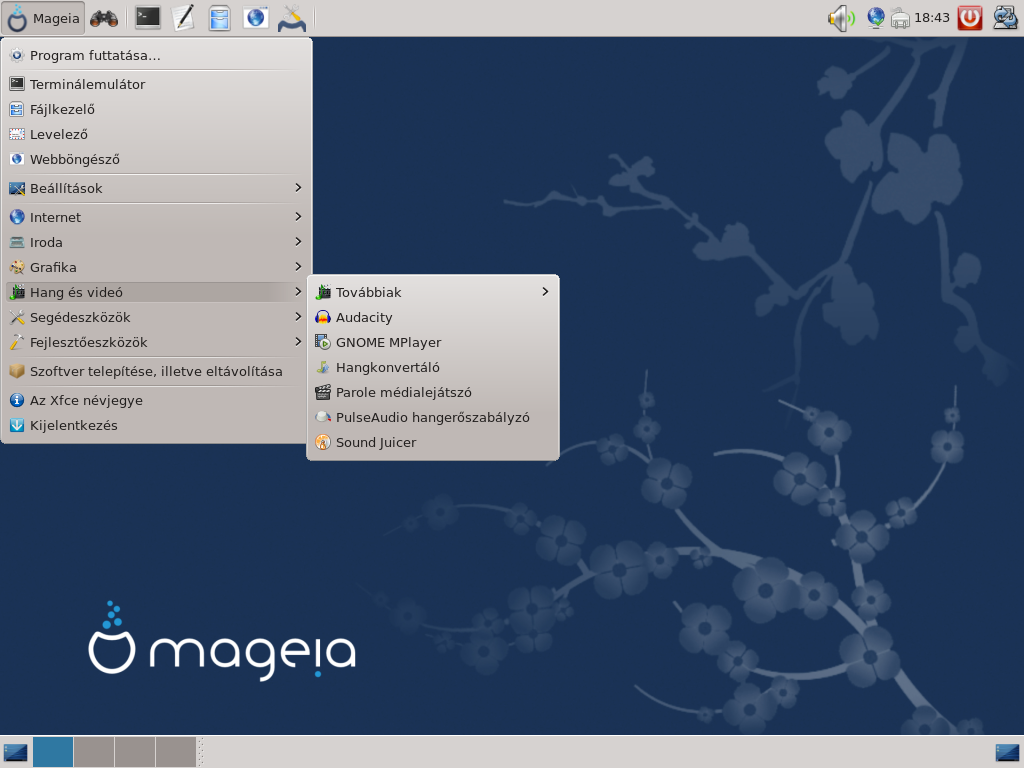Open the terminal launcher in top panel
Screen dimensions: 1024x768
(x=148, y=18)
